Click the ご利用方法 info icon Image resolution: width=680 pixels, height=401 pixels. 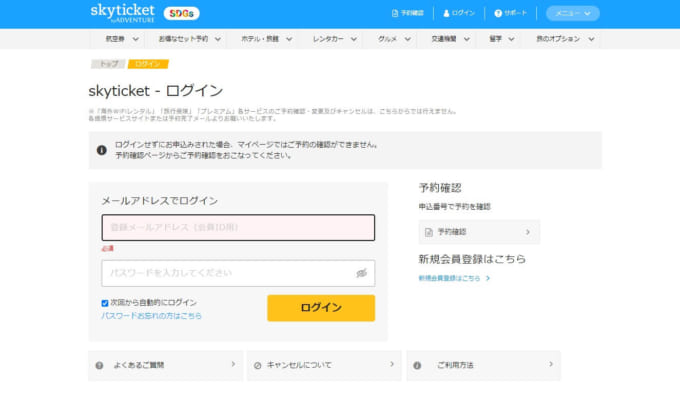coord(417,365)
